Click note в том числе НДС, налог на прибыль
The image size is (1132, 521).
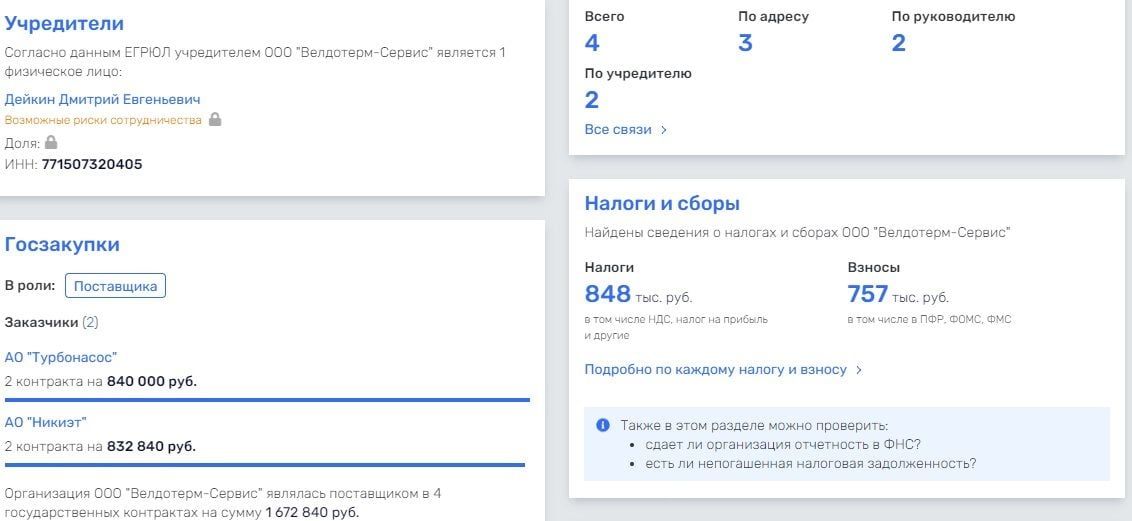pyautogui.click(x=676, y=327)
